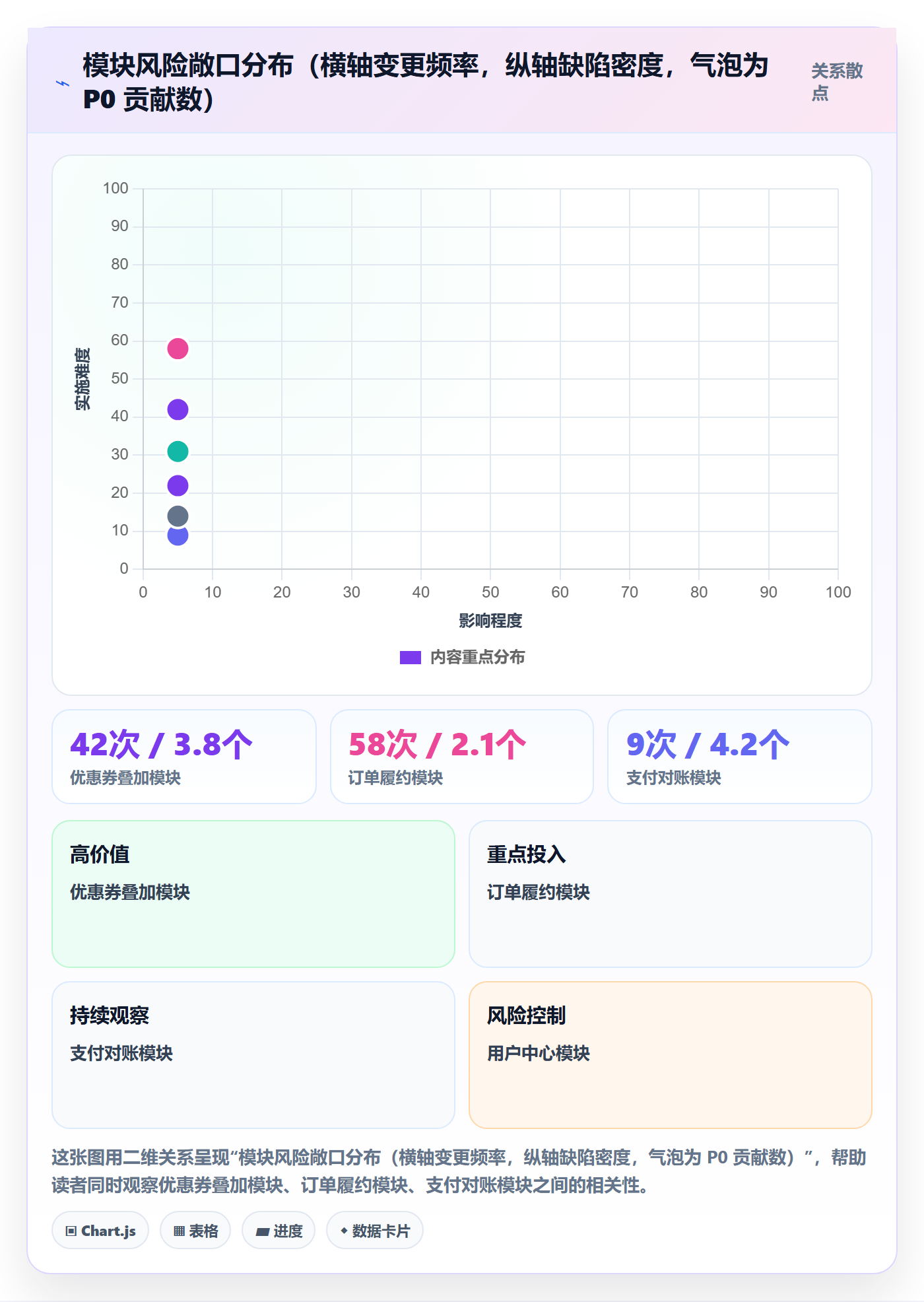The width and height of the screenshot is (924, 1302).
Task: Click 优惠券叠加模块 label under 42次
Action: [x=125, y=778]
